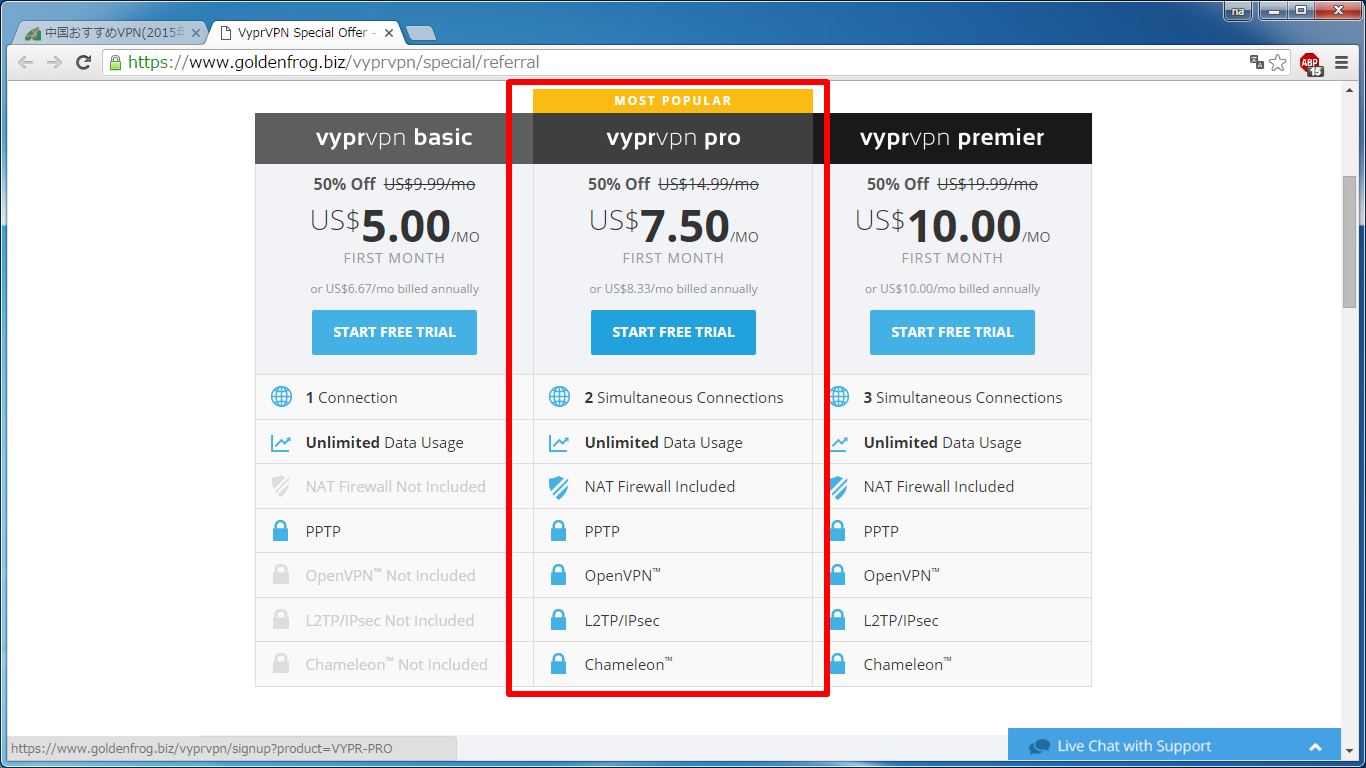Click the translate page icon
The height and width of the screenshot is (768, 1366).
1257,62
